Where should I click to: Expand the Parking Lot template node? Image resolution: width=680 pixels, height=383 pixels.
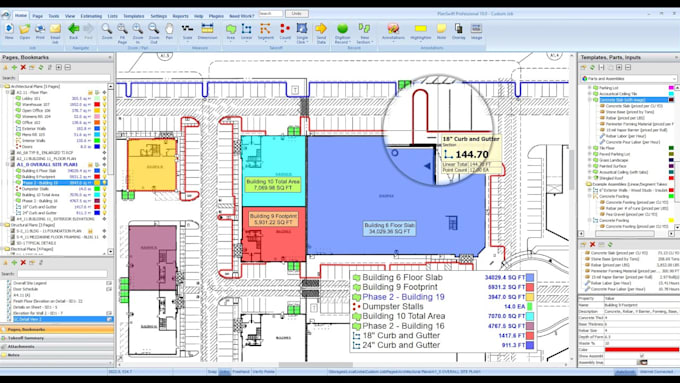pyautogui.click(x=590, y=88)
